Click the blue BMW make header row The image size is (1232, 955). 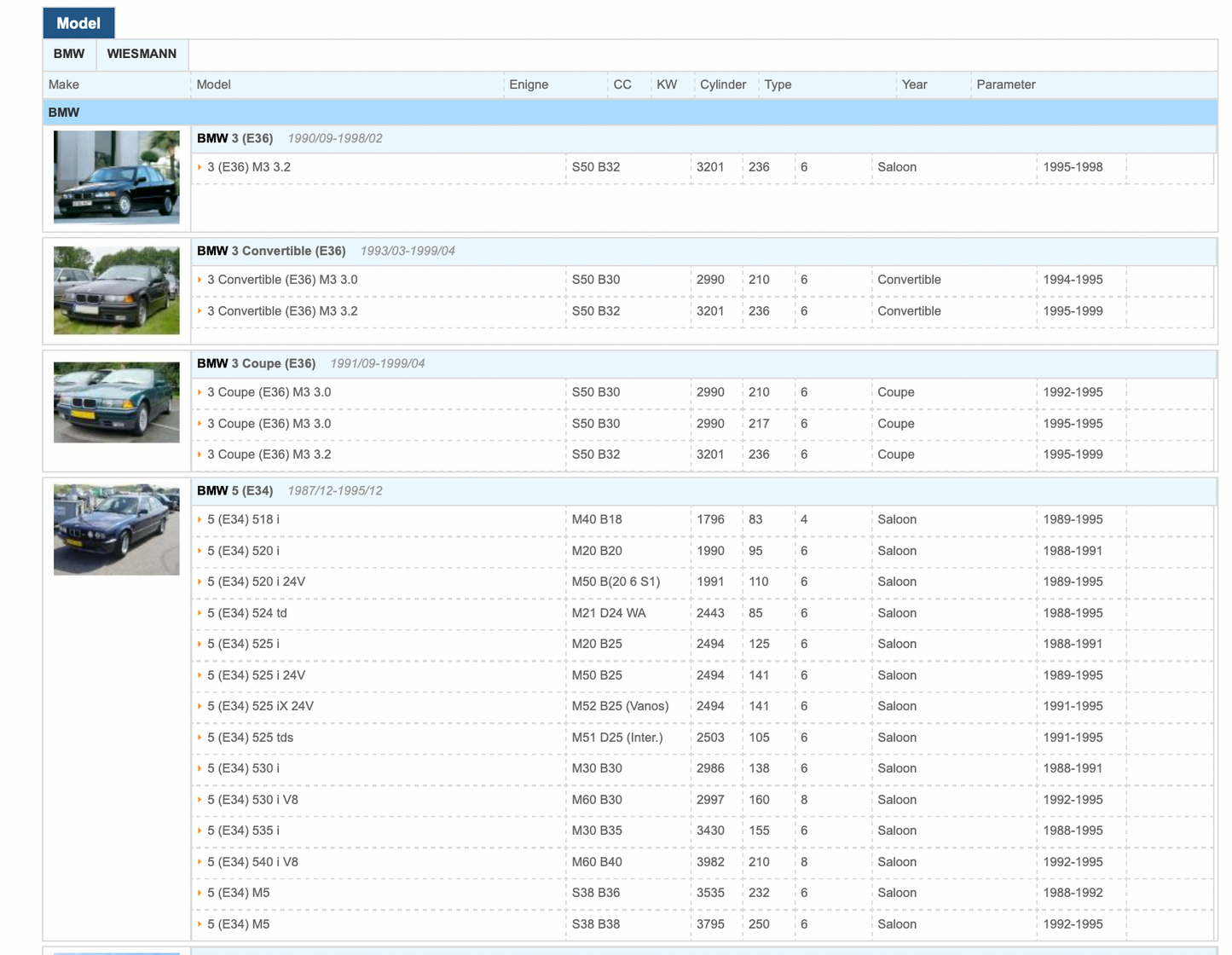click(629, 113)
